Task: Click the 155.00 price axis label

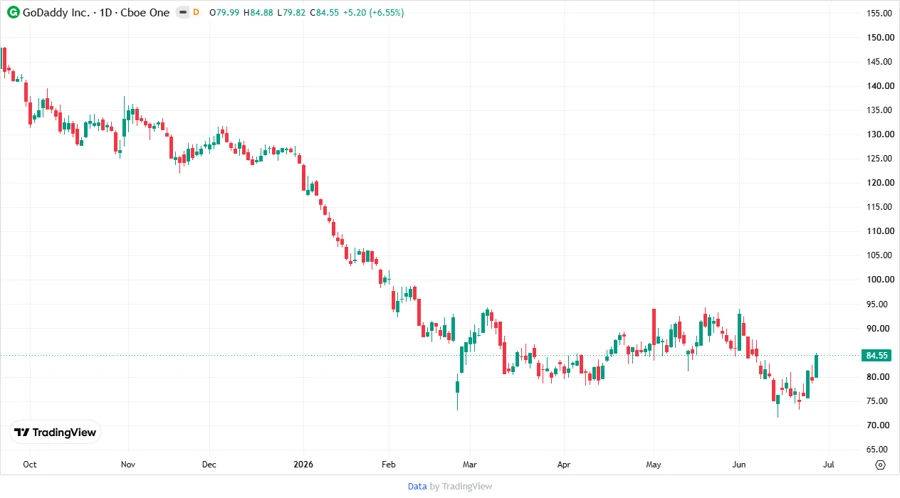Action: click(x=880, y=13)
